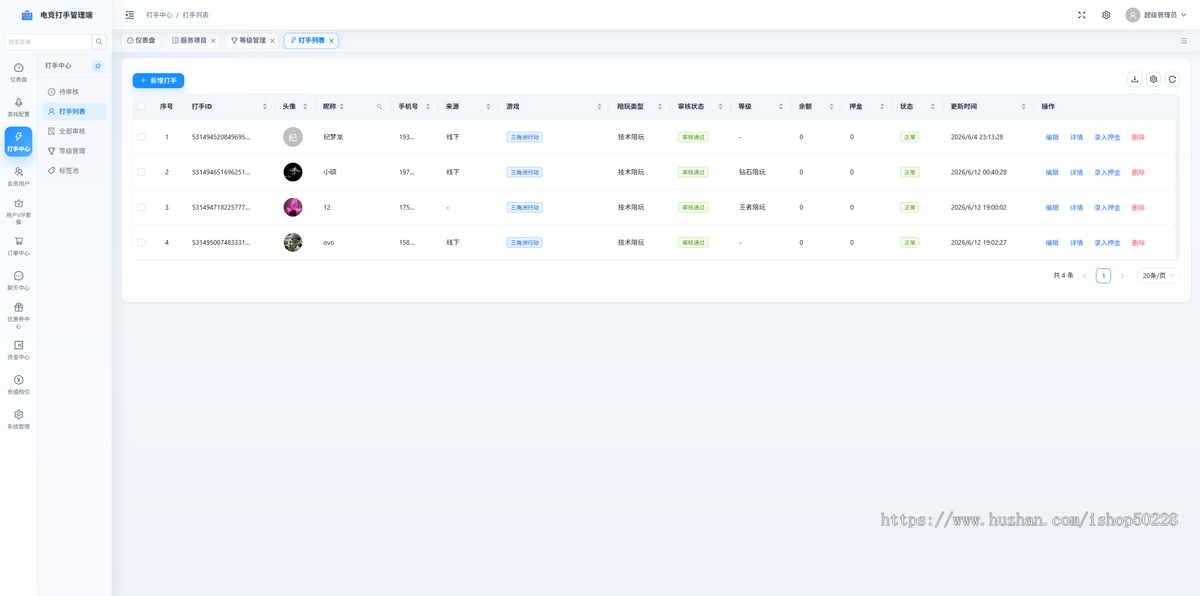This screenshot has width=1200, height=596.
Task: Collapse the sidebar with menu fold icon
Action: click(129, 15)
